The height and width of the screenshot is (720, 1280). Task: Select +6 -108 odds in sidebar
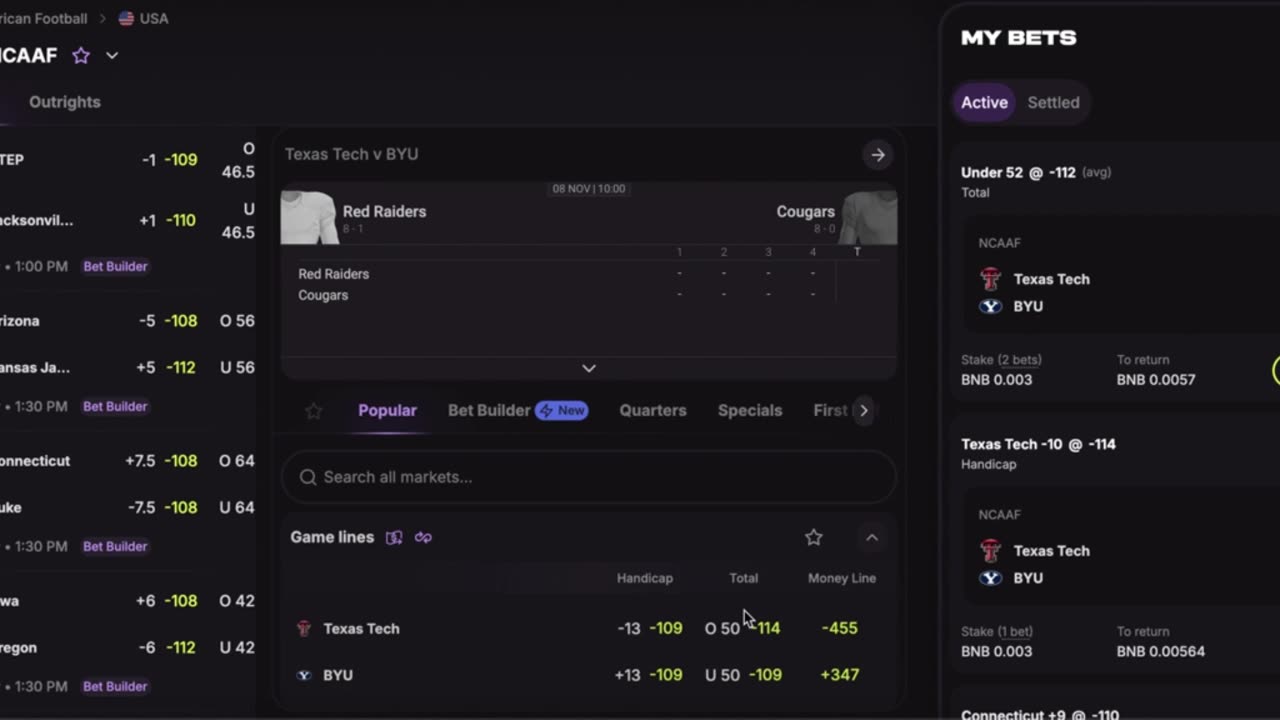(166, 601)
